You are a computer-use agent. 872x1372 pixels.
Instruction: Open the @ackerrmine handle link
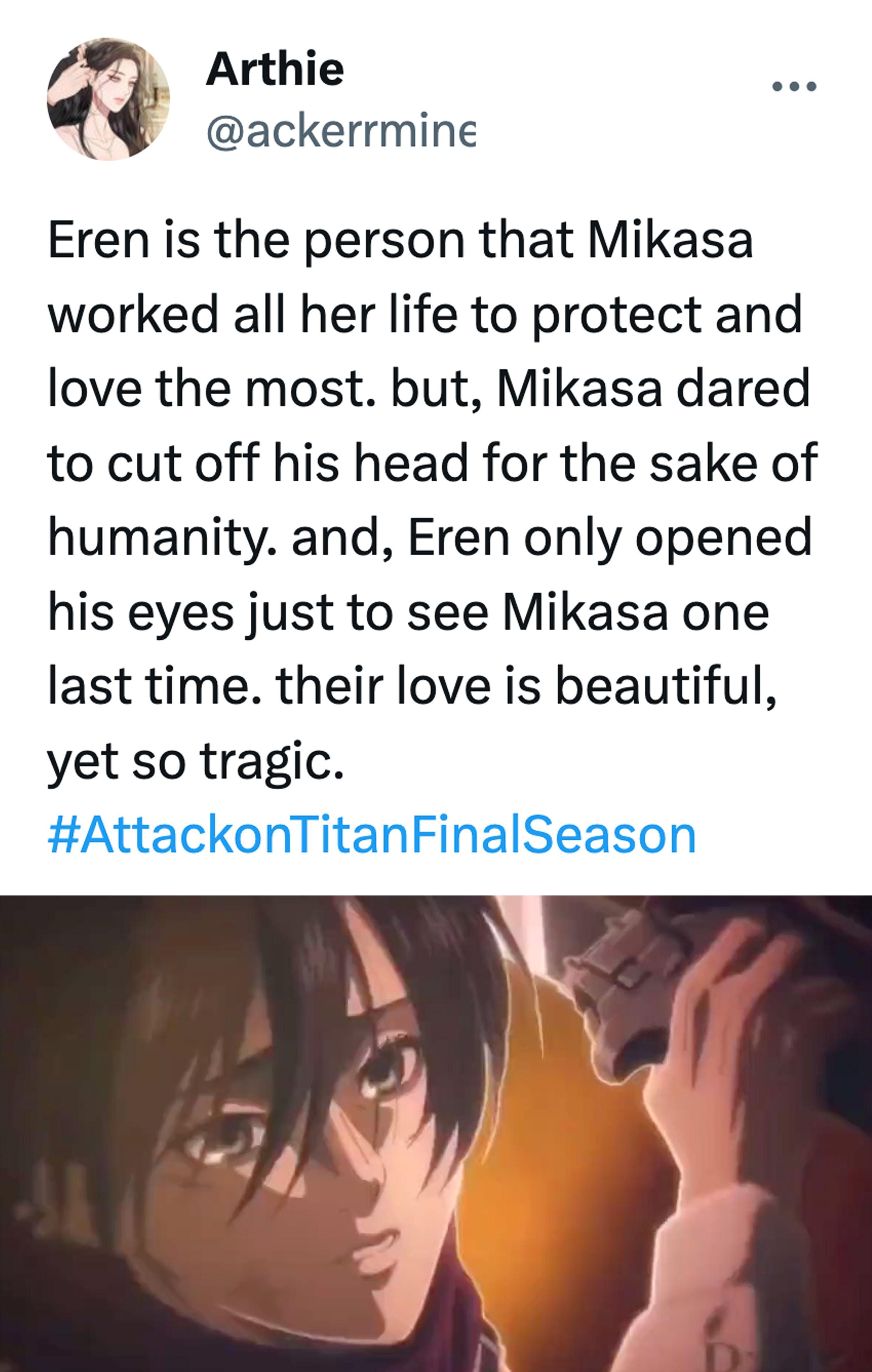click(x=340, y=133)
